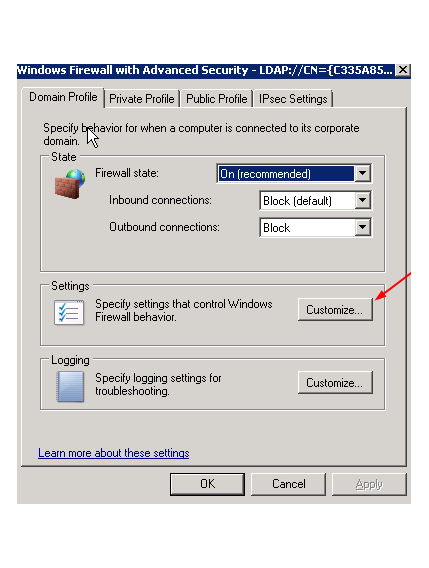Switch to the Public Profile tab
This screenshot has width=429, height=568.
[x=216, y=99]
